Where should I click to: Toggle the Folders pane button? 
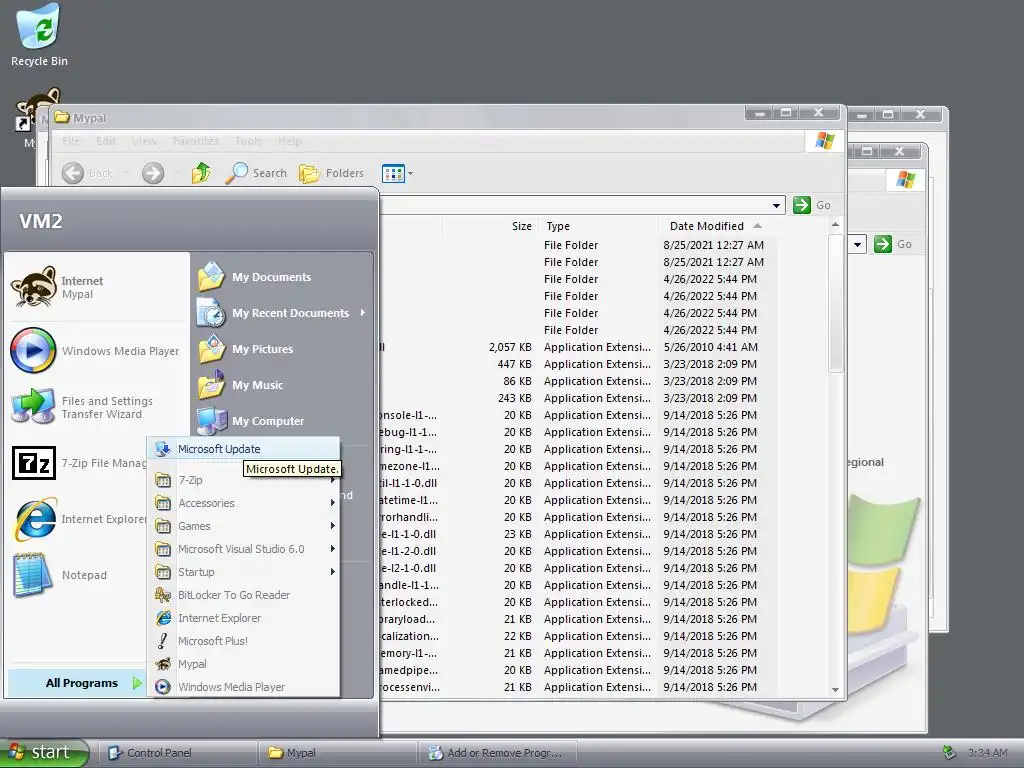(331, 173)
